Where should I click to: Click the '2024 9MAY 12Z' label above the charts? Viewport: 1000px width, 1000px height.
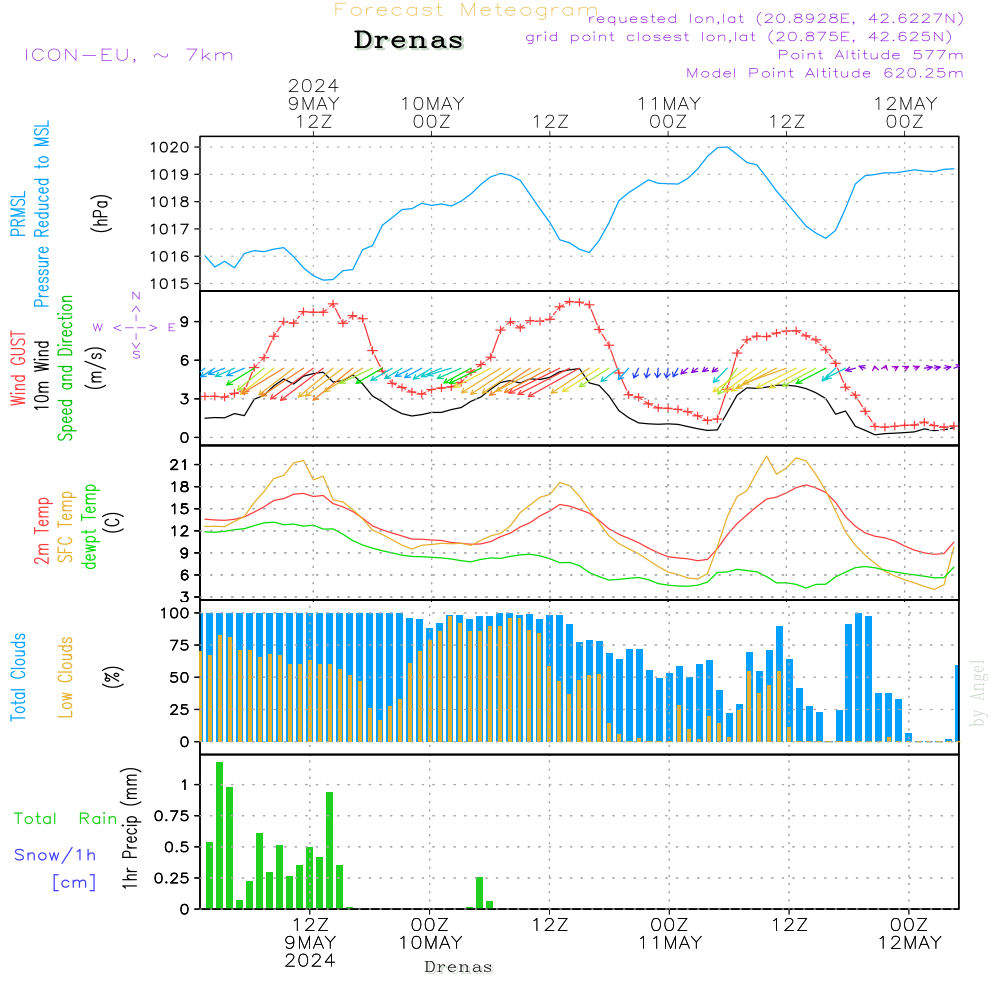pos(313,103)
